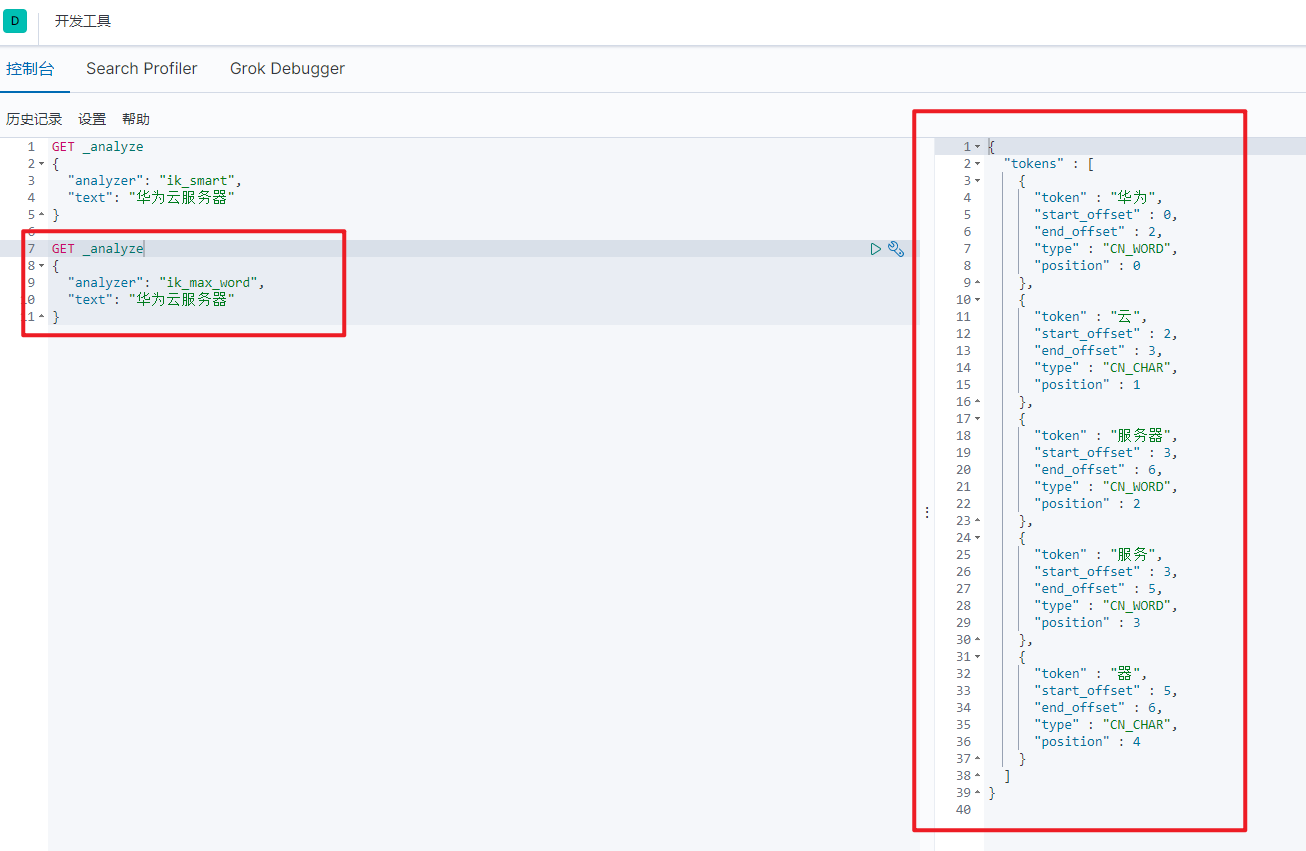Click the "tokens" key in response
1306x851 pixels.
[x=1034, y=164]
